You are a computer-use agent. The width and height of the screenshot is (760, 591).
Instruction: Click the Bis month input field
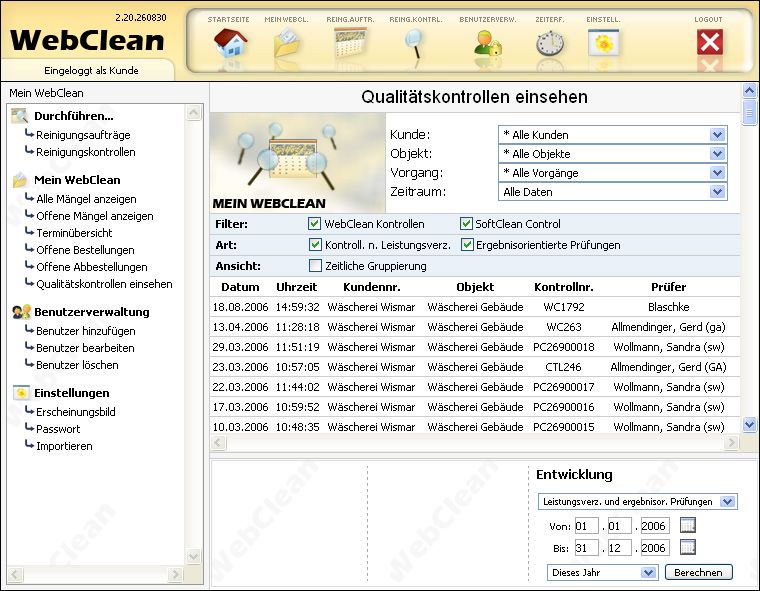[x=620, y=548]
